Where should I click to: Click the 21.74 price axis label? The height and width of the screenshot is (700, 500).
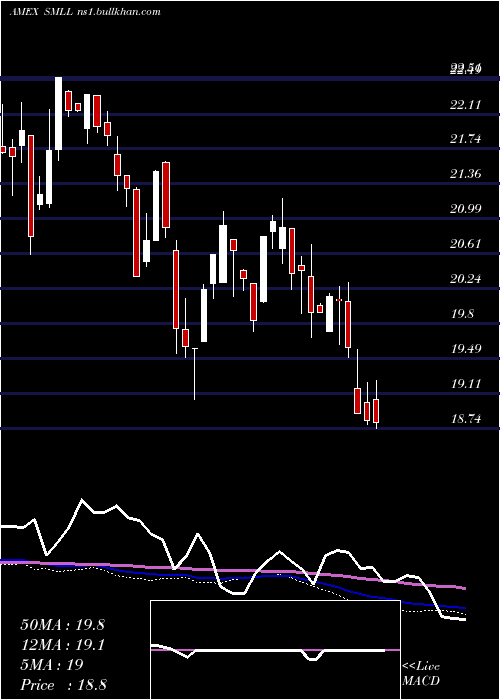coord(466,139)
